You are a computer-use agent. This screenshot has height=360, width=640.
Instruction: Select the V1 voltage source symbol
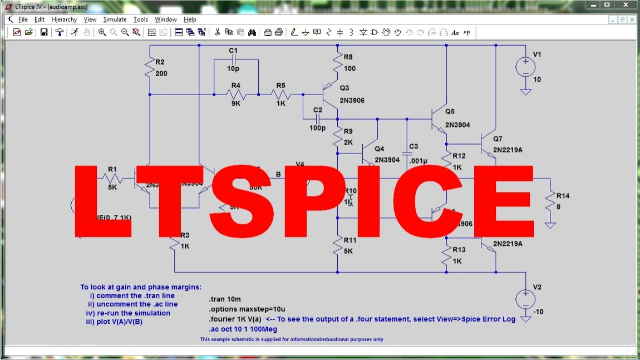click(x=525, y=67)
